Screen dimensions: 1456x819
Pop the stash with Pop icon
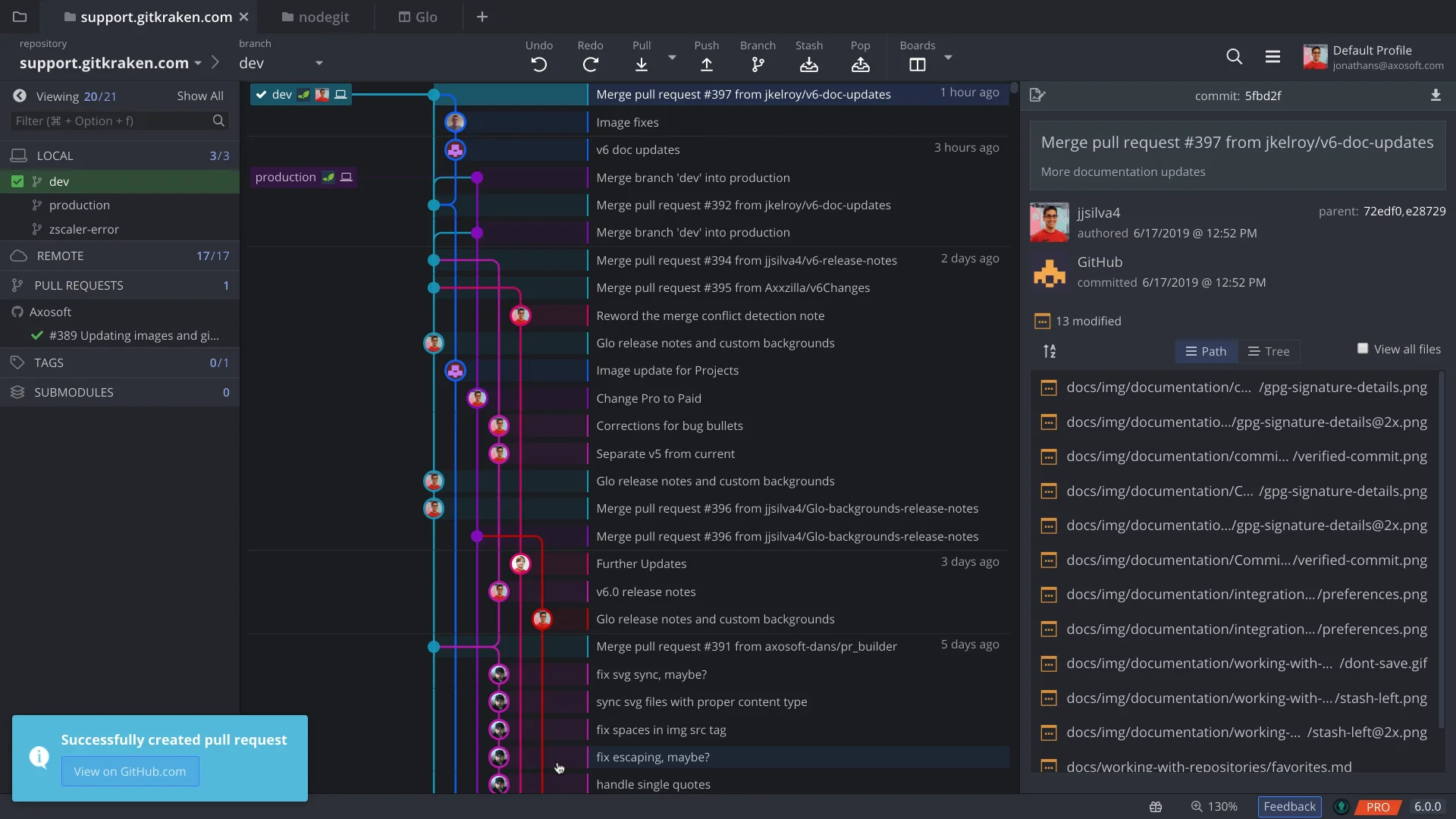(860, 64)
